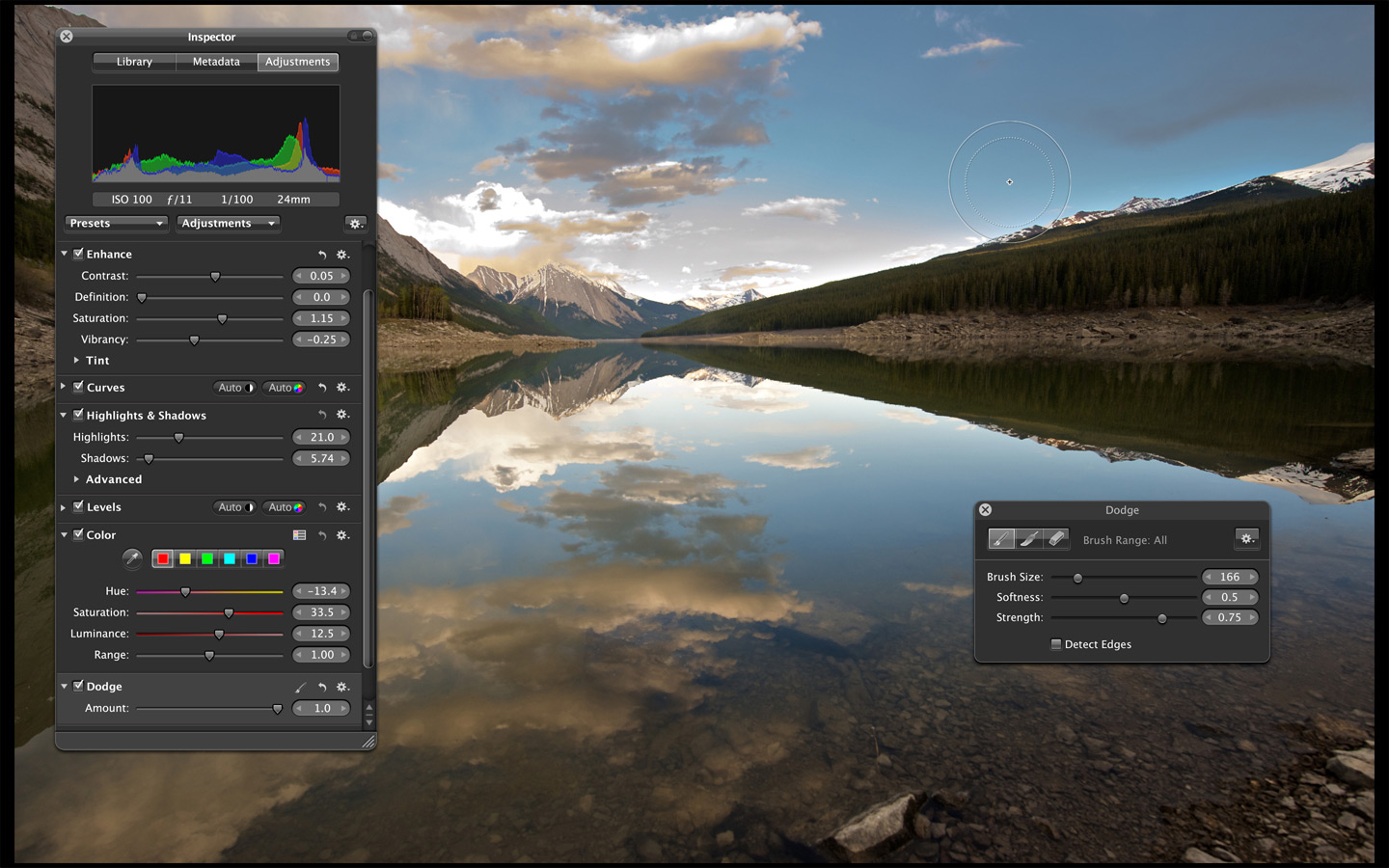Uncheck the Enhance adjustment checkbox

[78, 254]
